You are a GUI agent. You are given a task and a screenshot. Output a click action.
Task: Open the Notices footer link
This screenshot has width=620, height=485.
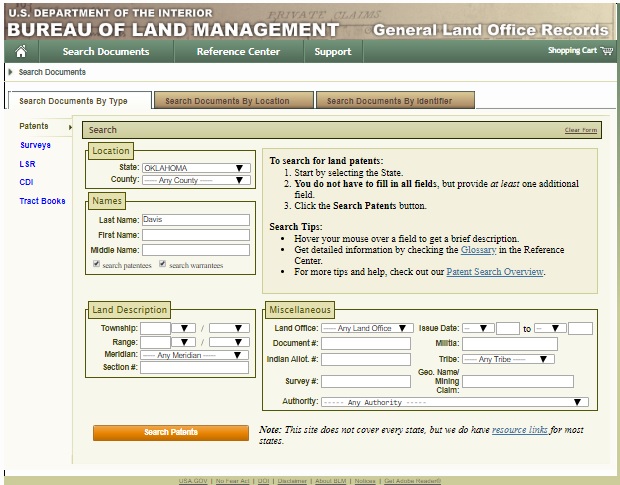click(x=365, y=481)
